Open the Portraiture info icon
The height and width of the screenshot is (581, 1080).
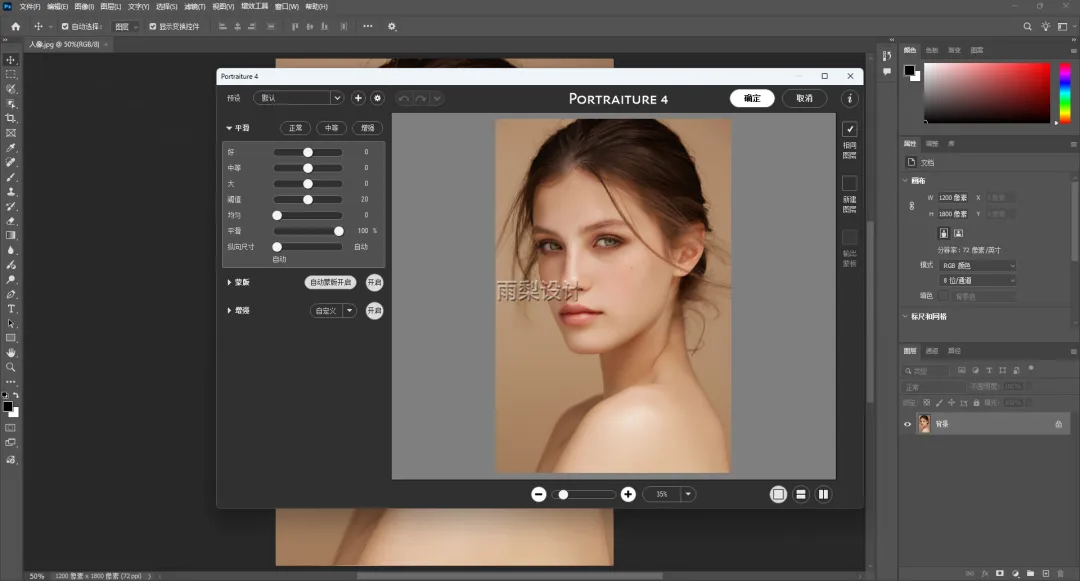849,98
